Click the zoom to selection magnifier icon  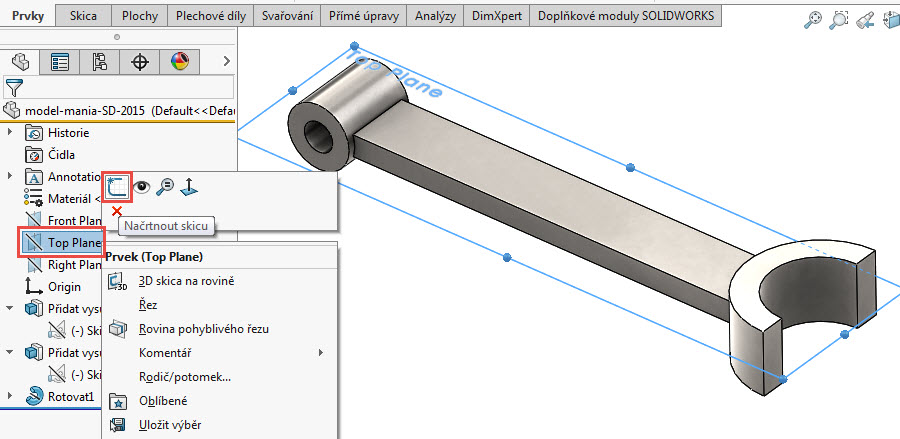(165, 186)
